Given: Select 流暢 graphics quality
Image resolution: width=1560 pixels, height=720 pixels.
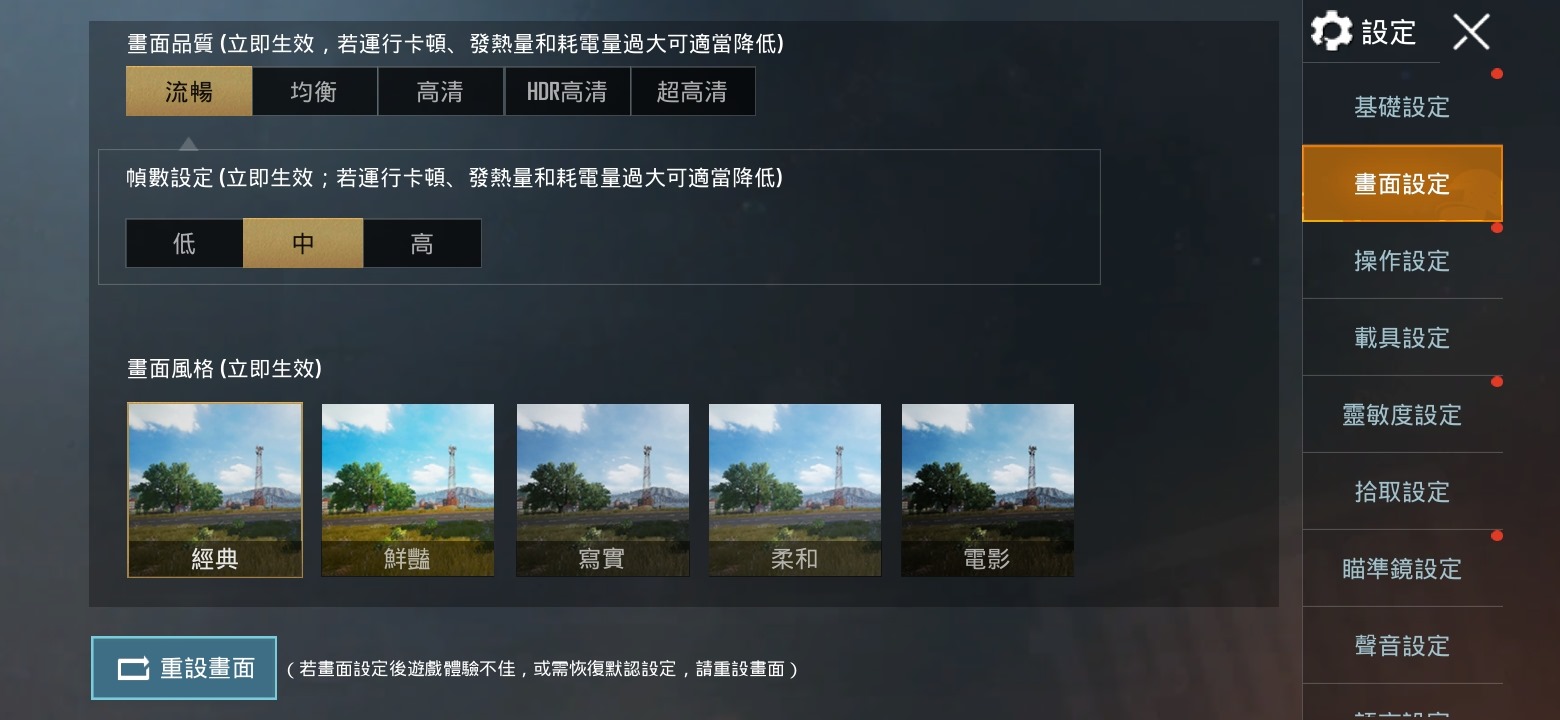Looking at the screenshot, I should [189, 92].
